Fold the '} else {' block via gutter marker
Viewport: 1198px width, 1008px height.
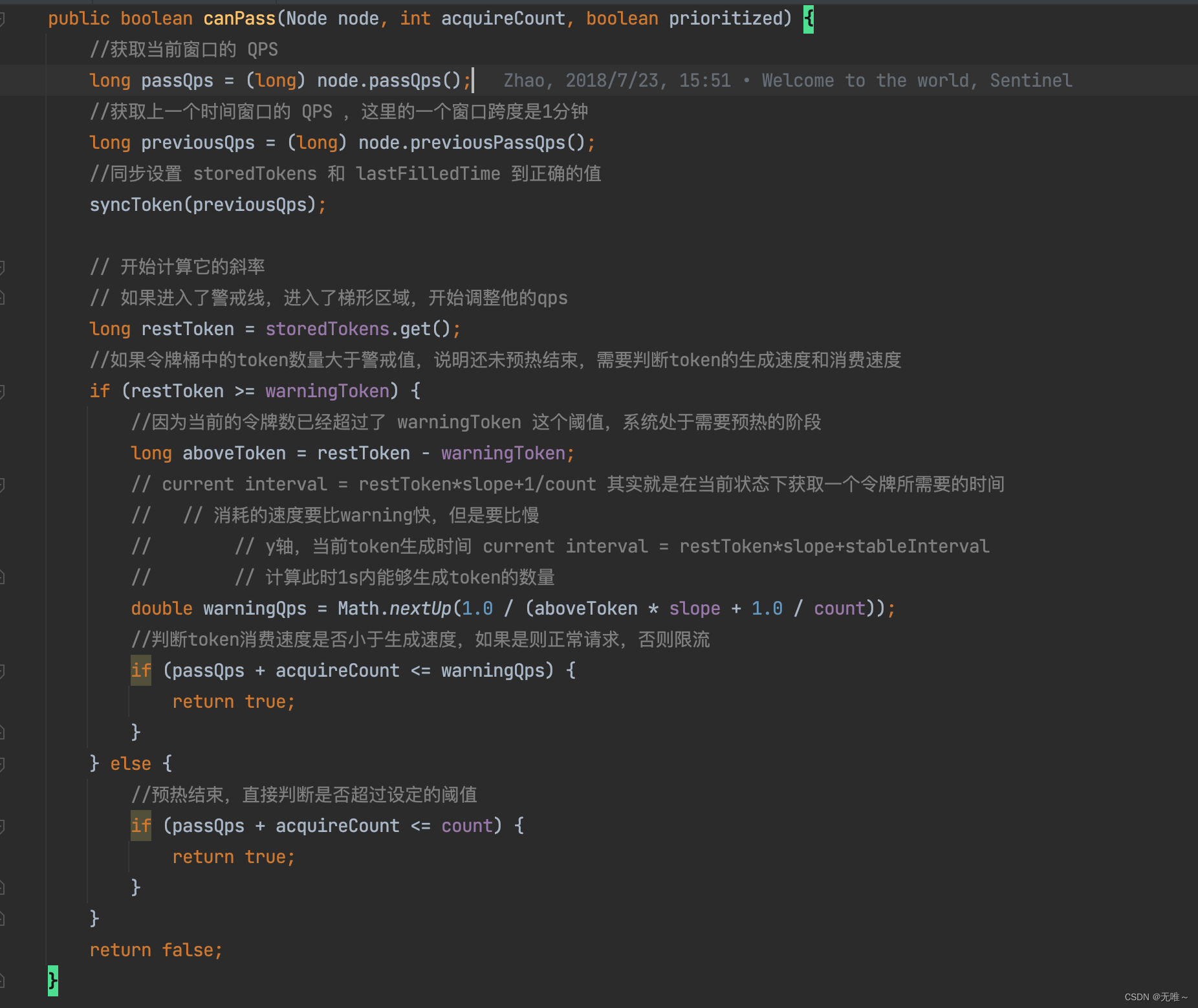(2, 764)
